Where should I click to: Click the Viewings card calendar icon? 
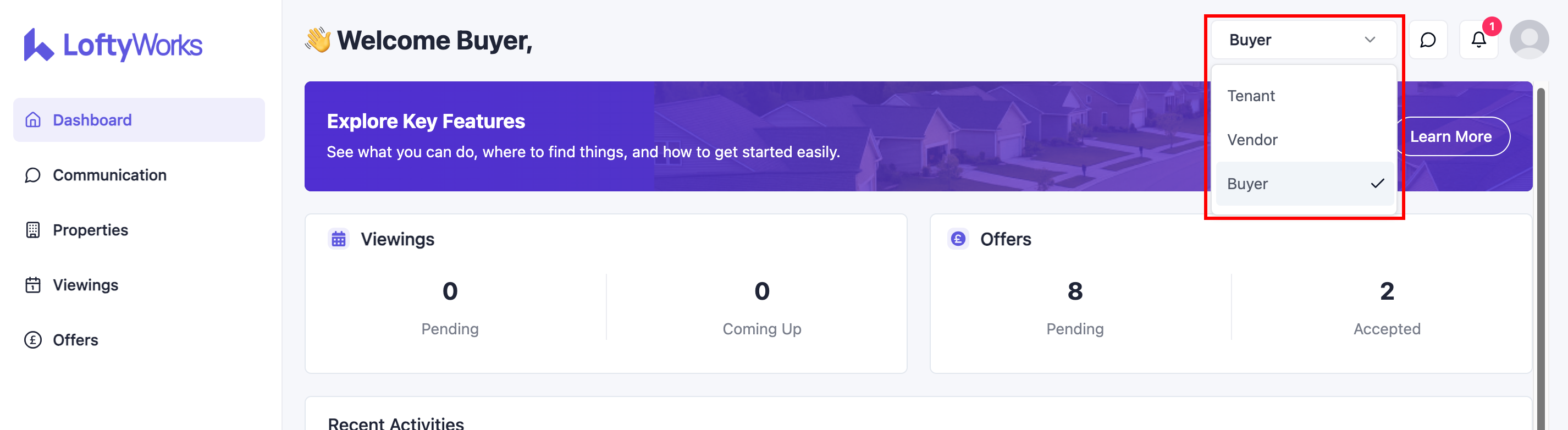[339, 239]
